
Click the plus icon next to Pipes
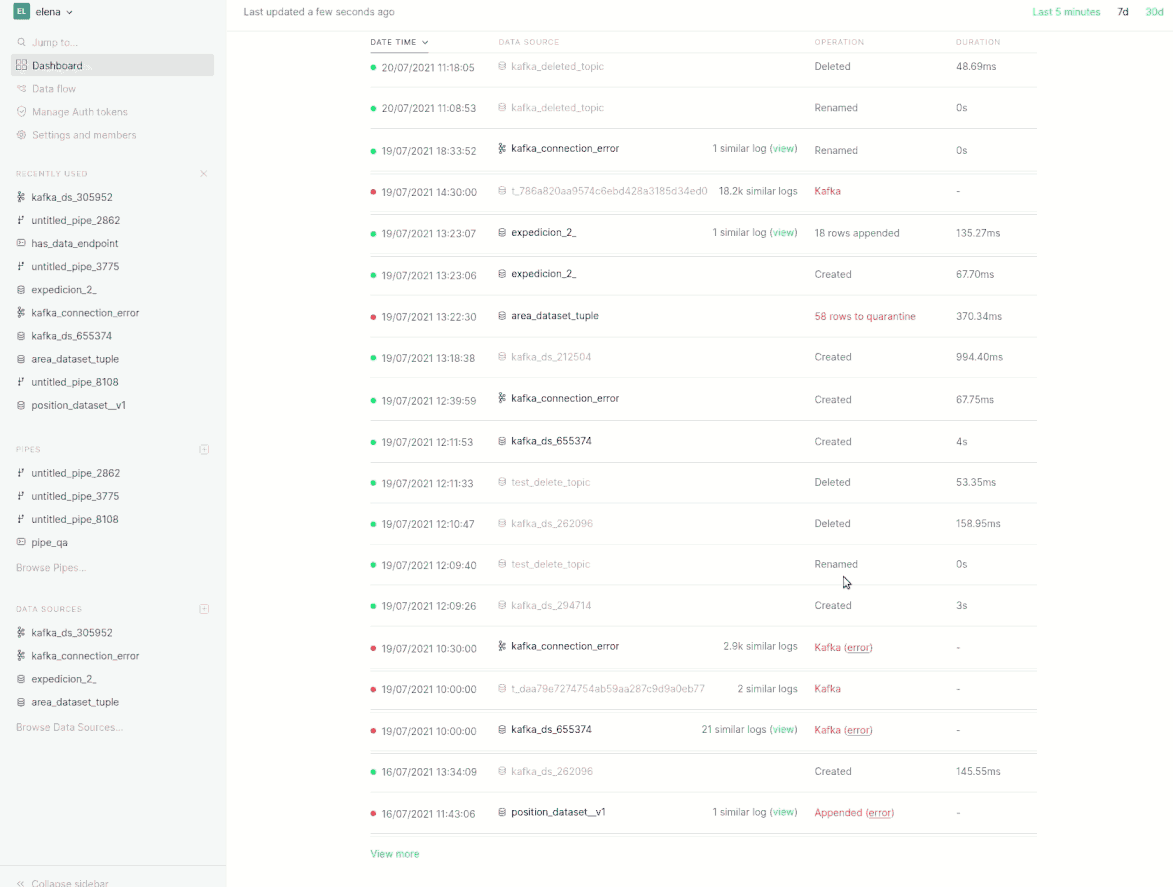[204, 450]
